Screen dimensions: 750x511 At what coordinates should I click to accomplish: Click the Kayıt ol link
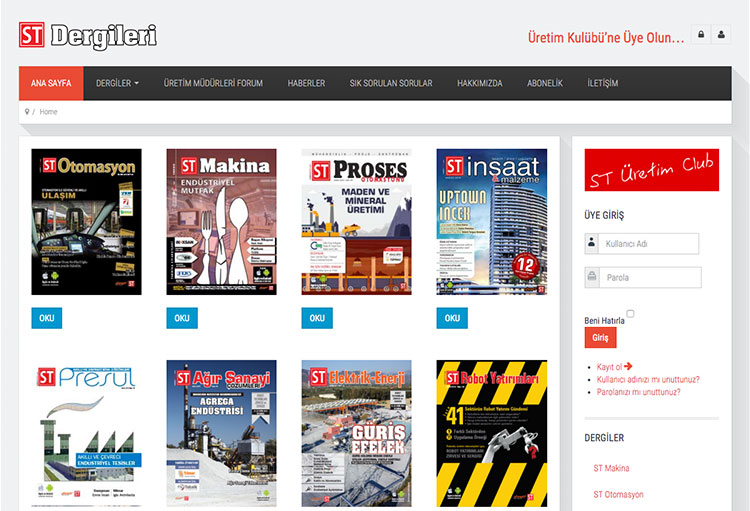pyautogui.click(x=609, y=367)
